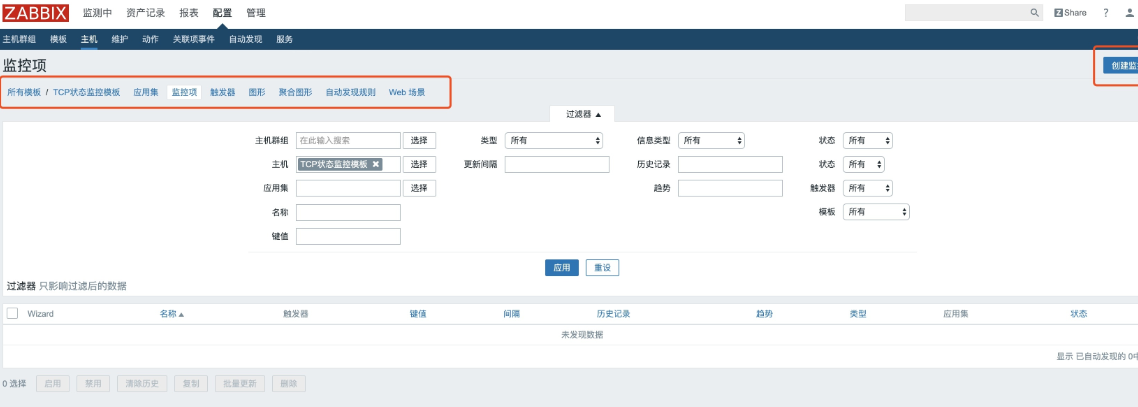This screenshot has height=407, width=1138.
Task: Open the user profile icon
Action: (x=1131, y=13)
